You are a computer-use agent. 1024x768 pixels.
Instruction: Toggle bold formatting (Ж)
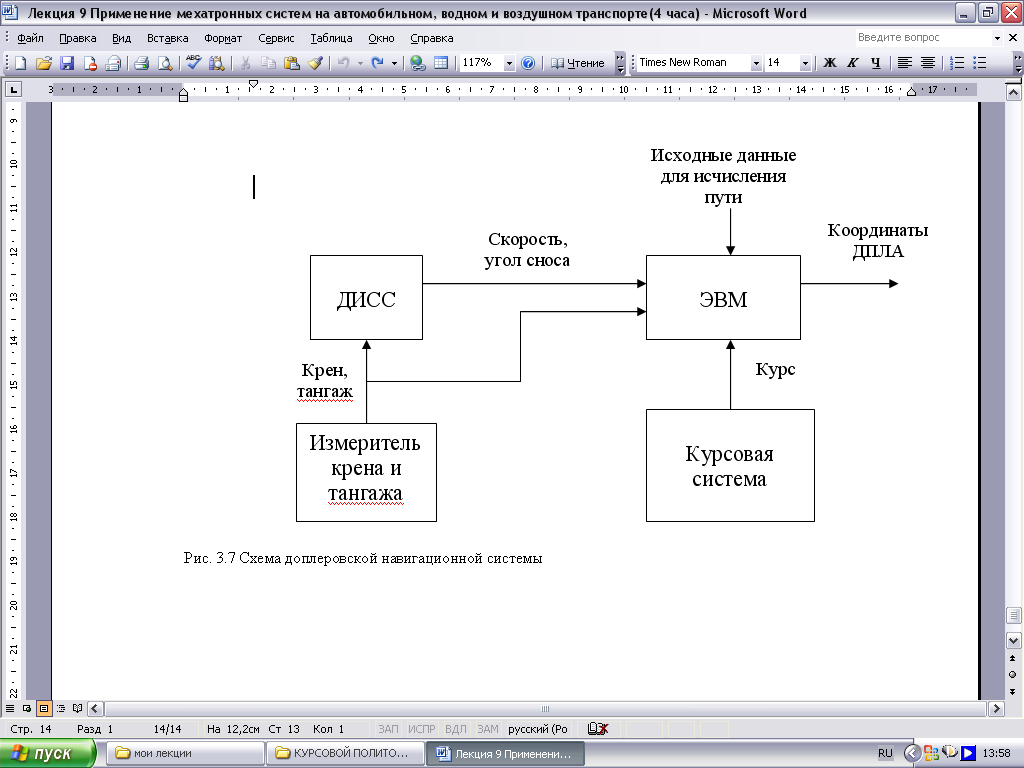[x=829, y=63]
